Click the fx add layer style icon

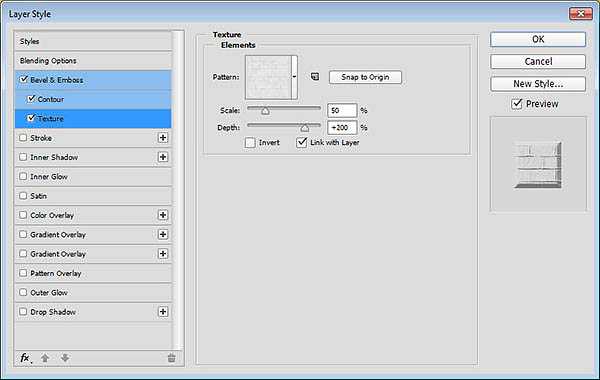coord(25,358)
